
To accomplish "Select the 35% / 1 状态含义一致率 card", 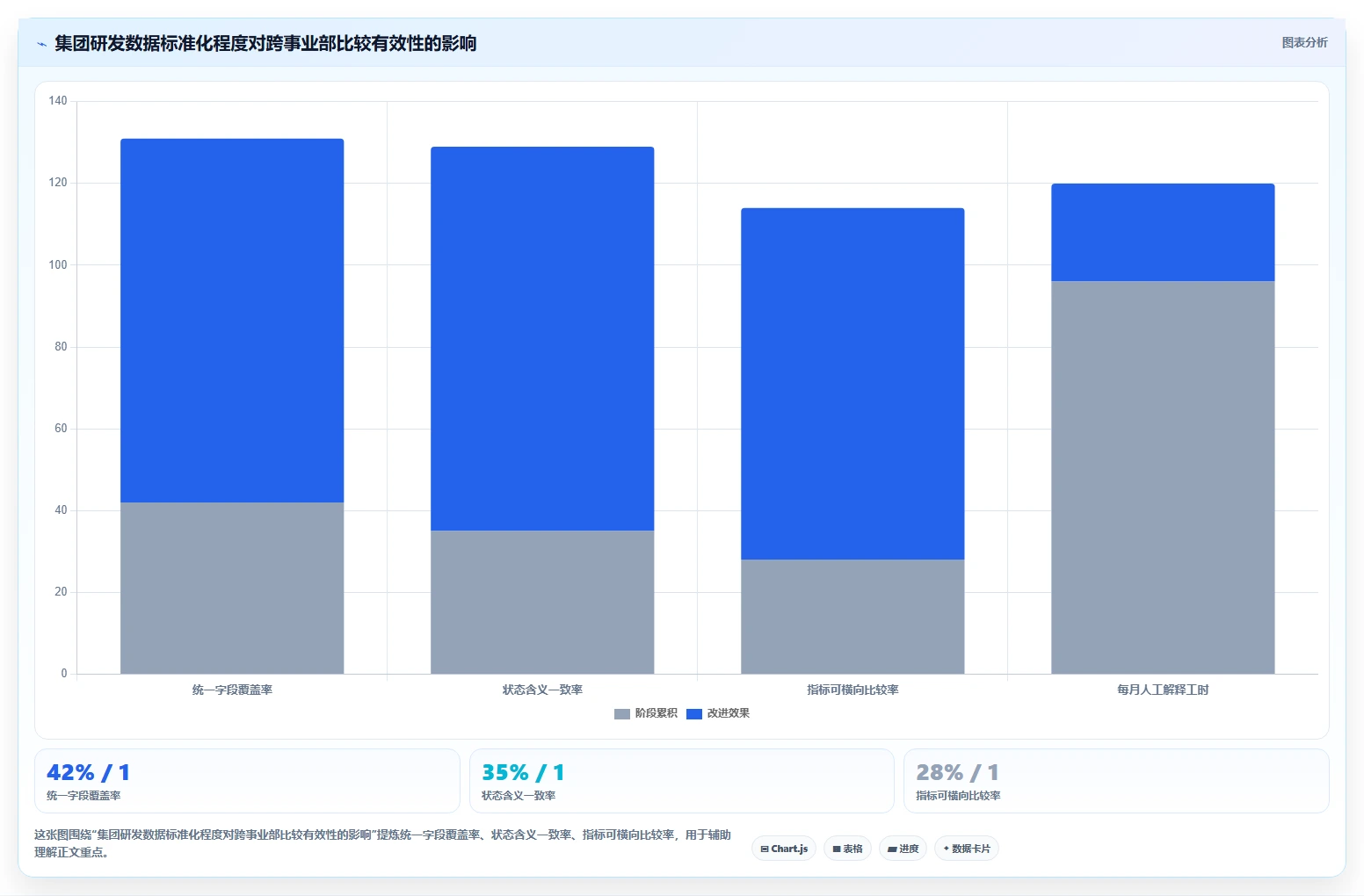I will [682, 781].
